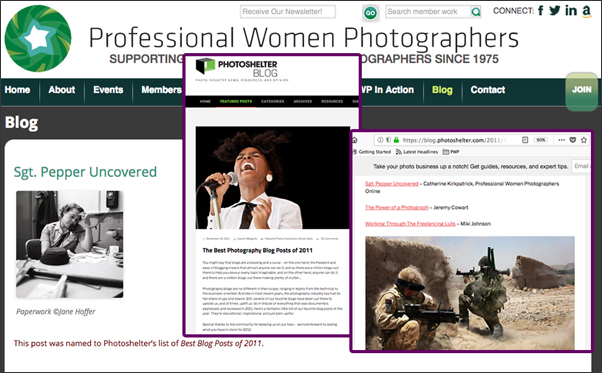This screenshot has height=373, width=602.
Task: Open the Facebook connect icon
Action: click(x=541, y=10)
